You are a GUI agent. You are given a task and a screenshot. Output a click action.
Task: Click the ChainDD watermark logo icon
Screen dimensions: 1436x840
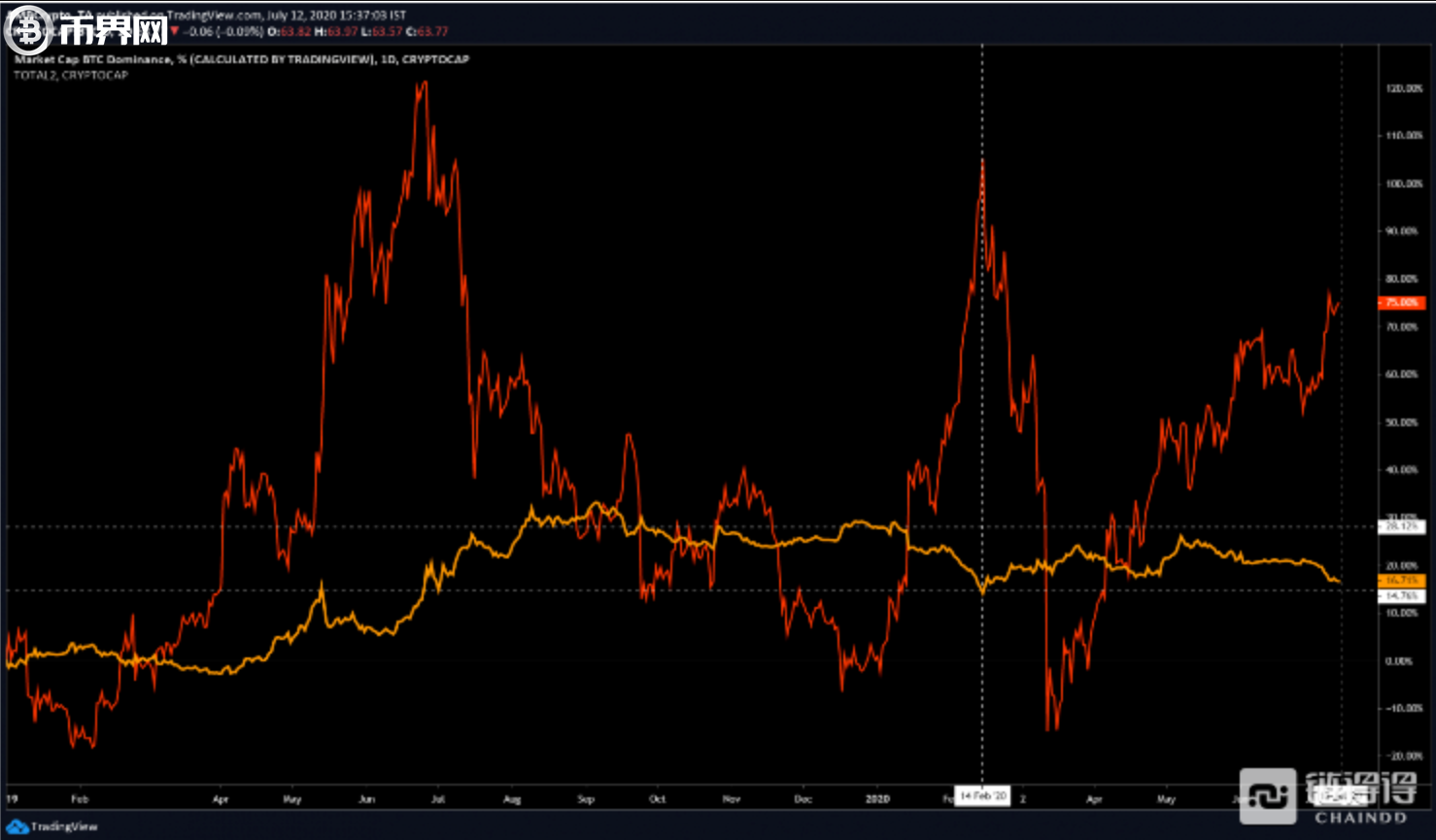pyautogui.click(x=1267, y=797)
